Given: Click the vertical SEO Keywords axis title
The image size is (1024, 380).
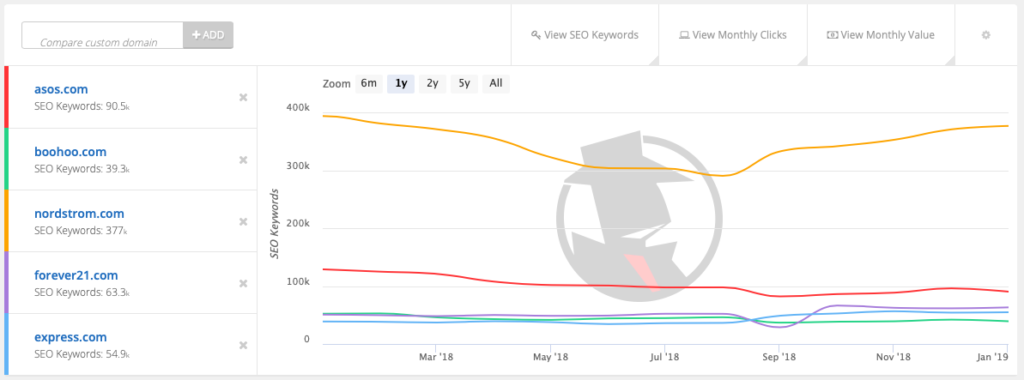Looking at the screenshot, I should coord(275,224).
